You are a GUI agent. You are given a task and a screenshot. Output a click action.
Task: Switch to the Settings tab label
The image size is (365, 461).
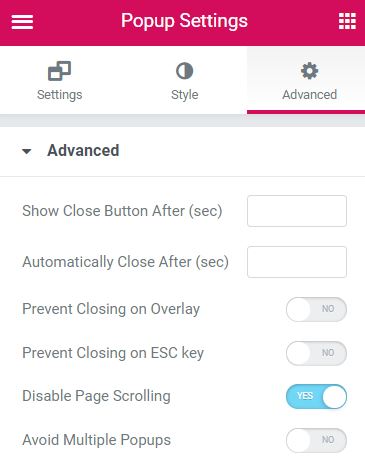[x=60, y=95]
